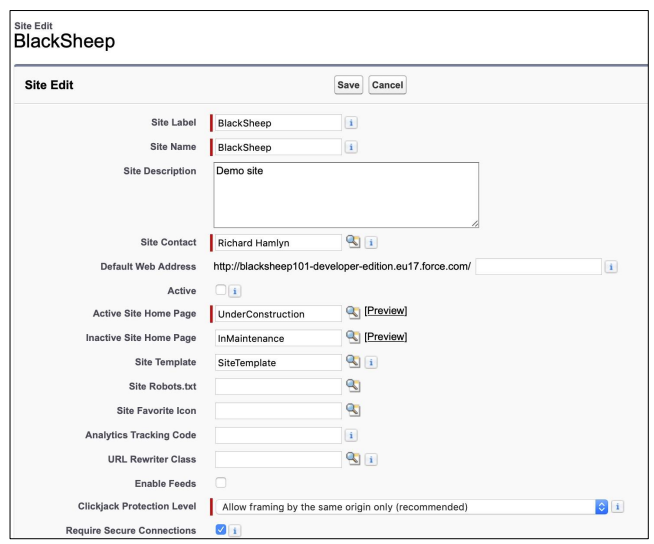
Task: Preview the Active Site Home Page
Action: coord(385,311)
